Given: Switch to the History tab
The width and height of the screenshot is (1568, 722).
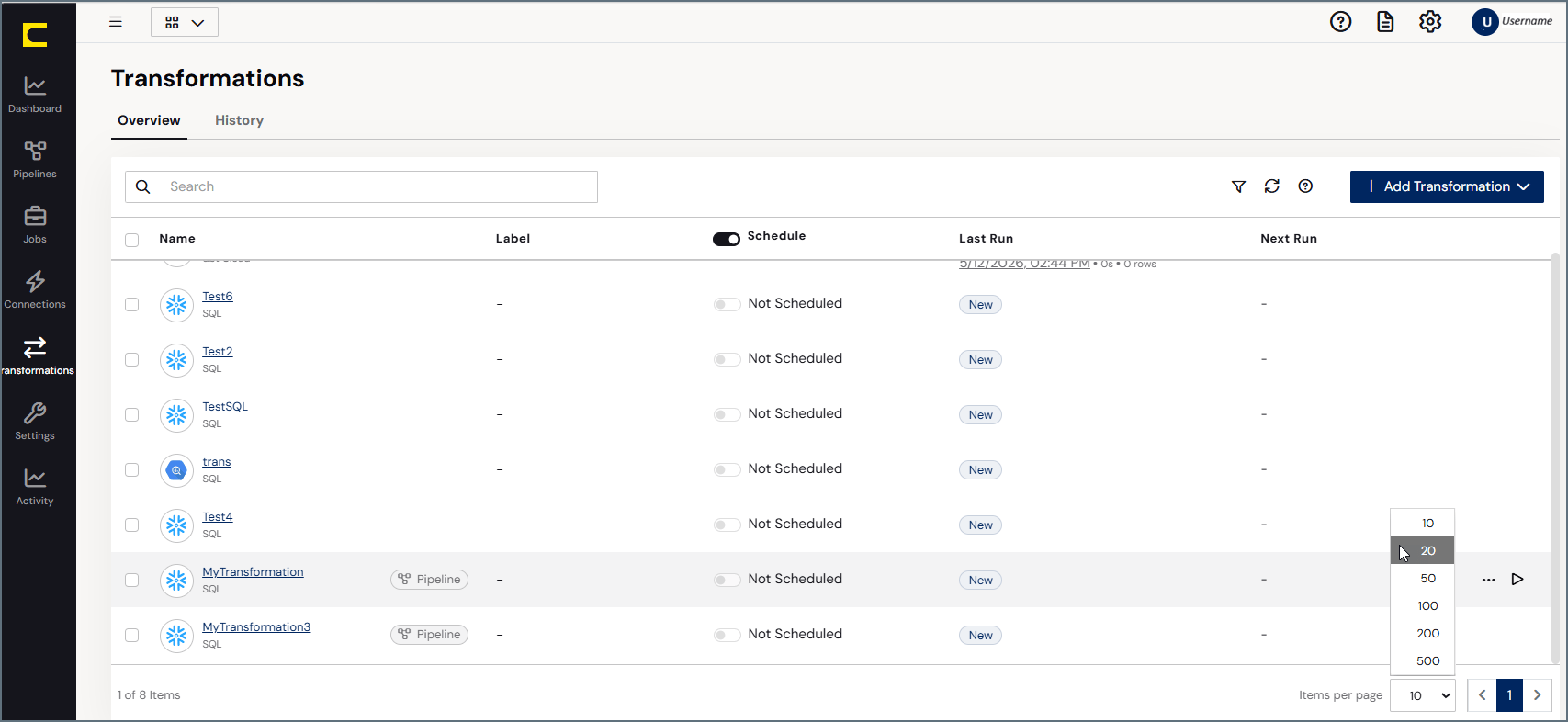Looking at the screenshot, I should (x=239, y=120).
